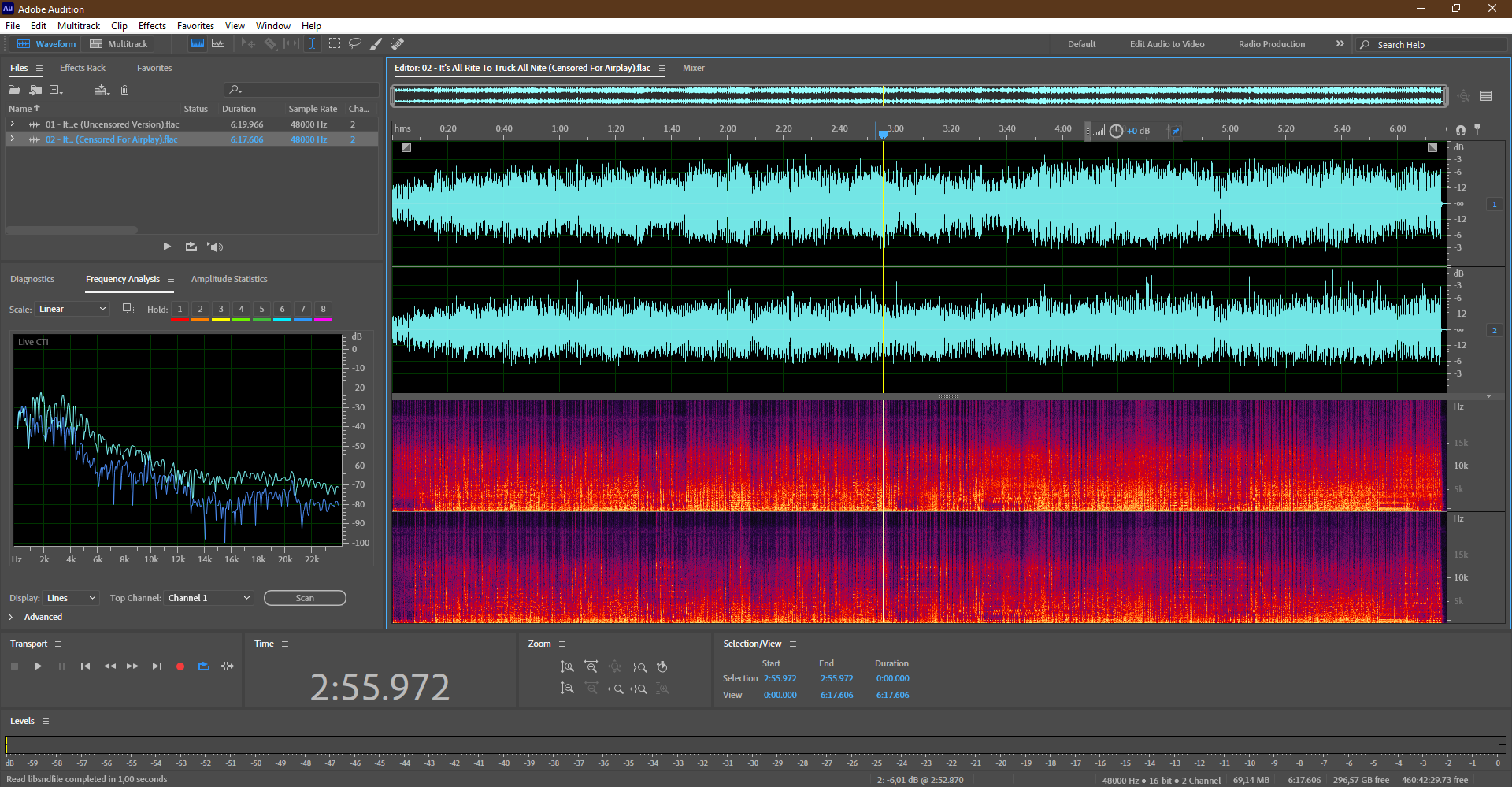Switch to the Amplitude Statistics tab
1512x787 pixels.
pos(228,280)
